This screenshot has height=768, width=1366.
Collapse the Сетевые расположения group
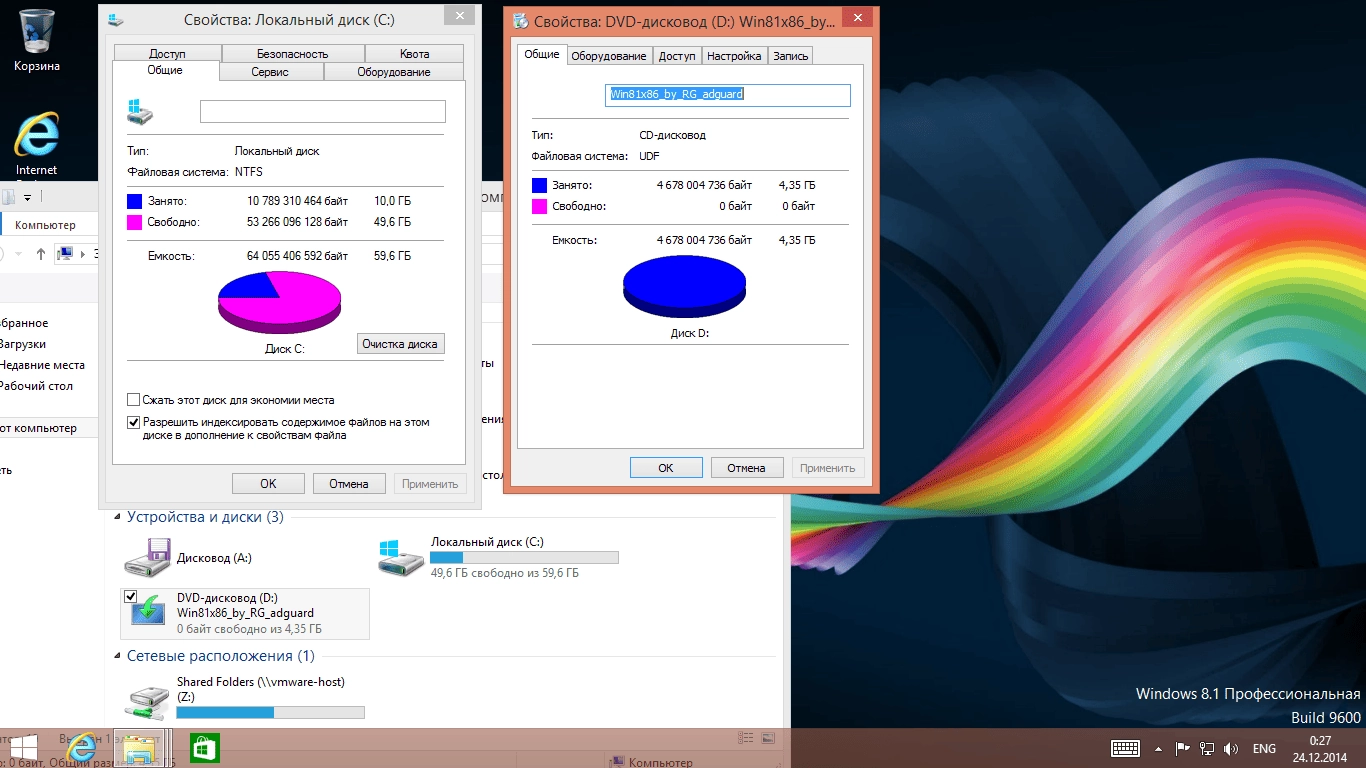tap(117, 656)
